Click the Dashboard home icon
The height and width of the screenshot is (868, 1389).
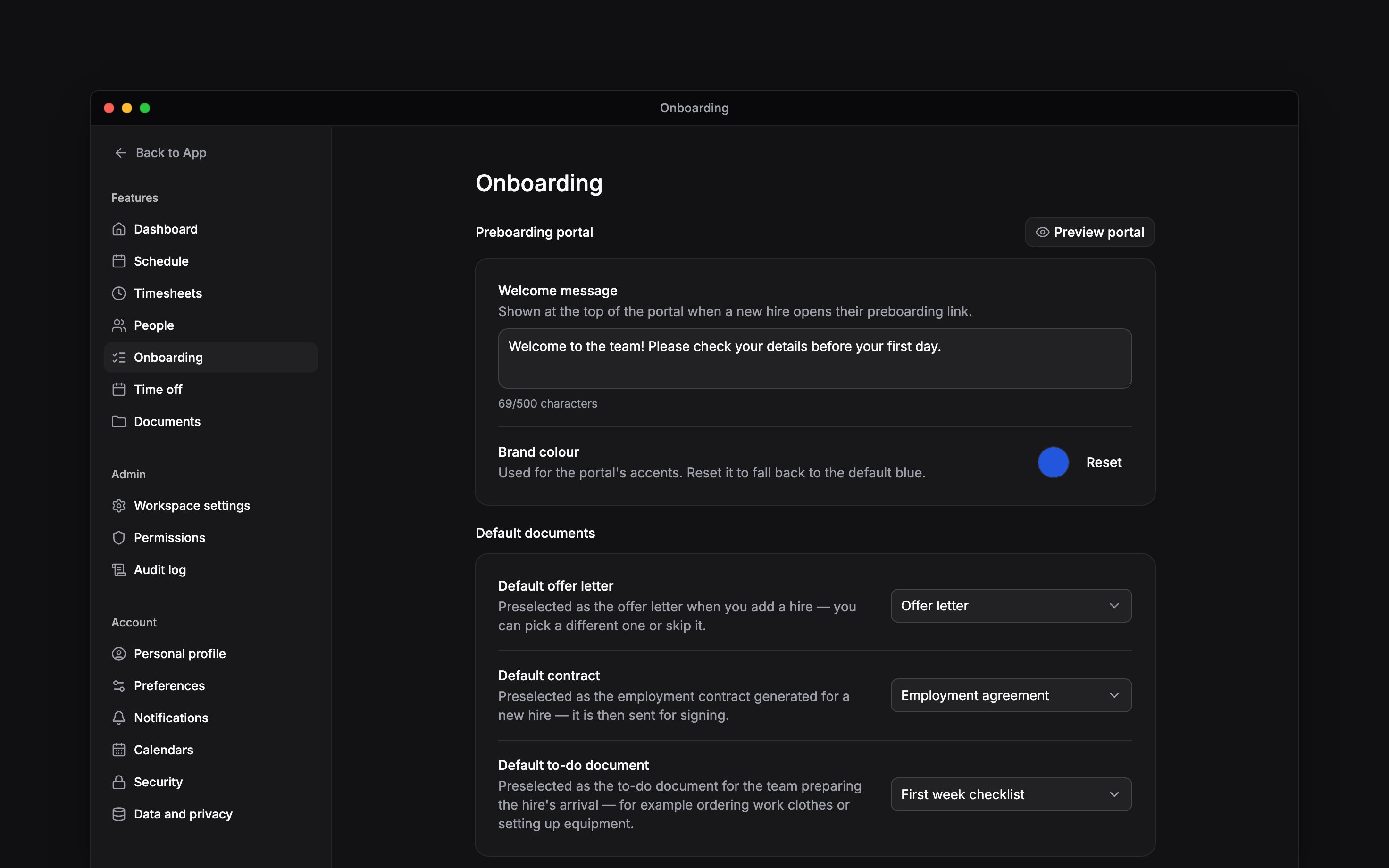(x=119, y=229)
